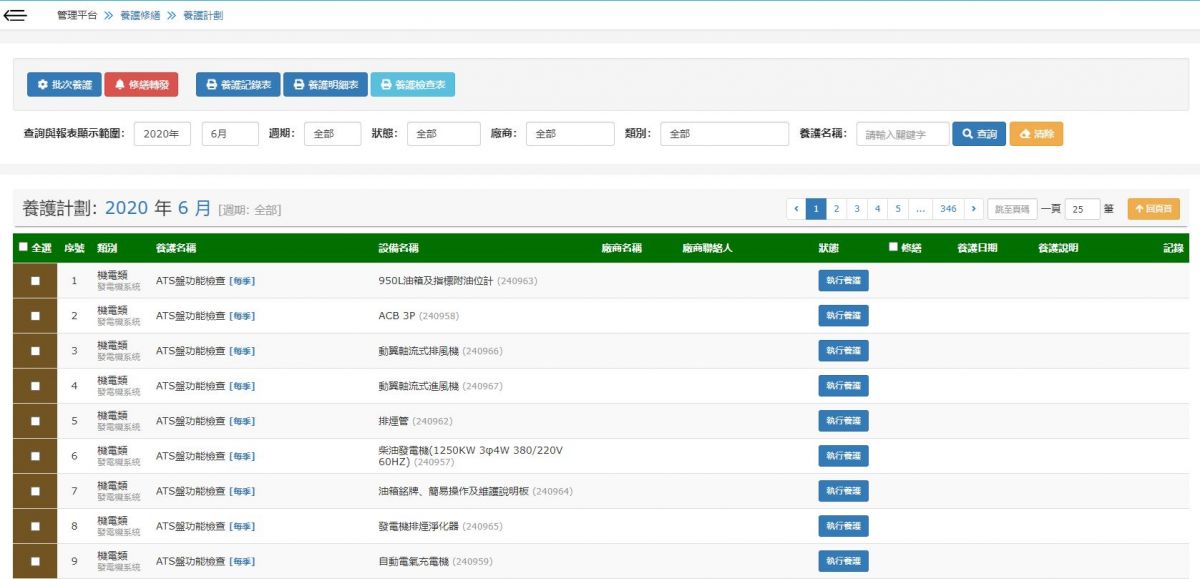Open the 6月 month dropdown

pyautogui.click(x=230, y=134)
